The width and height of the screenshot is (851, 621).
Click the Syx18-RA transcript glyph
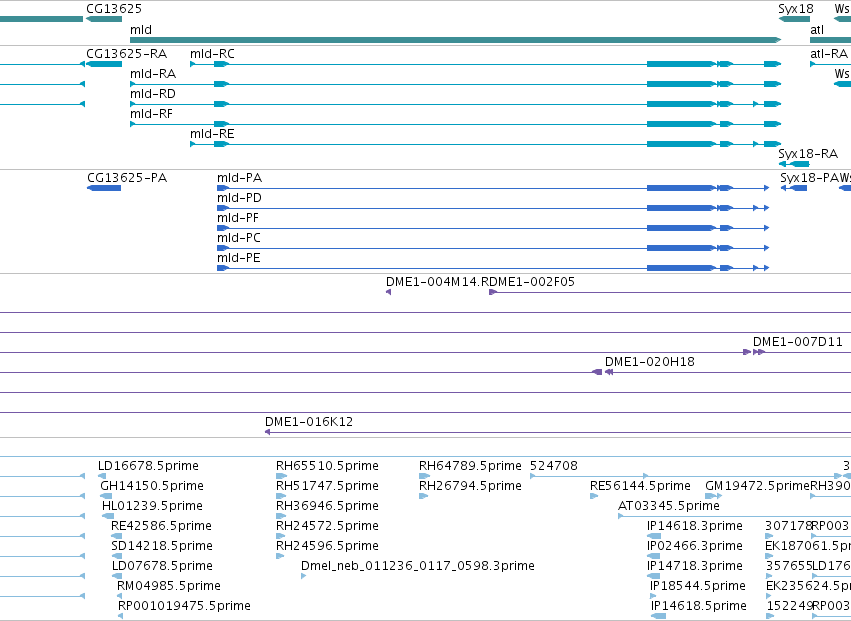click(x=794, y=164)
